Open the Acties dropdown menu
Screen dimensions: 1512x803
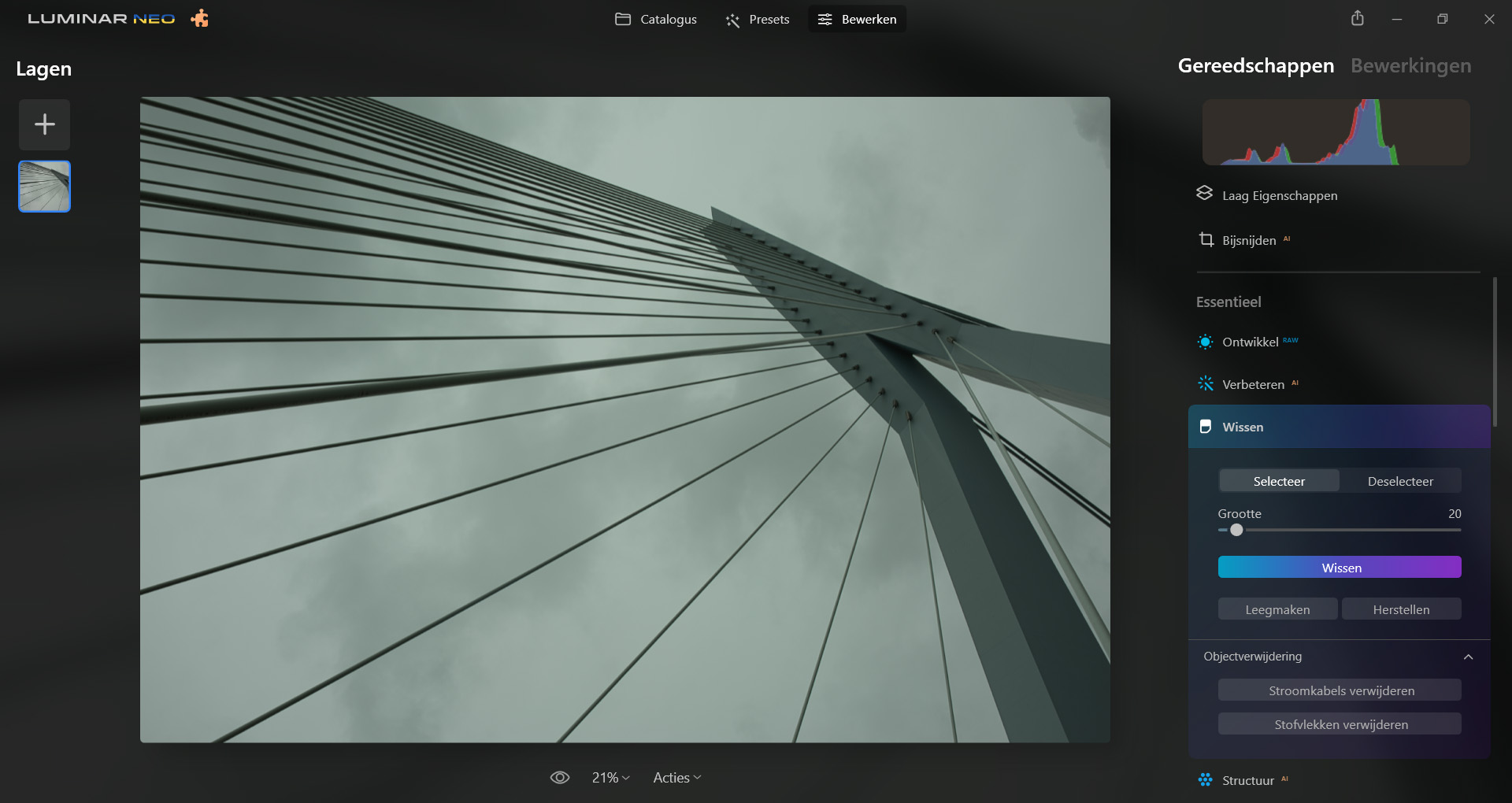(676, 778)
